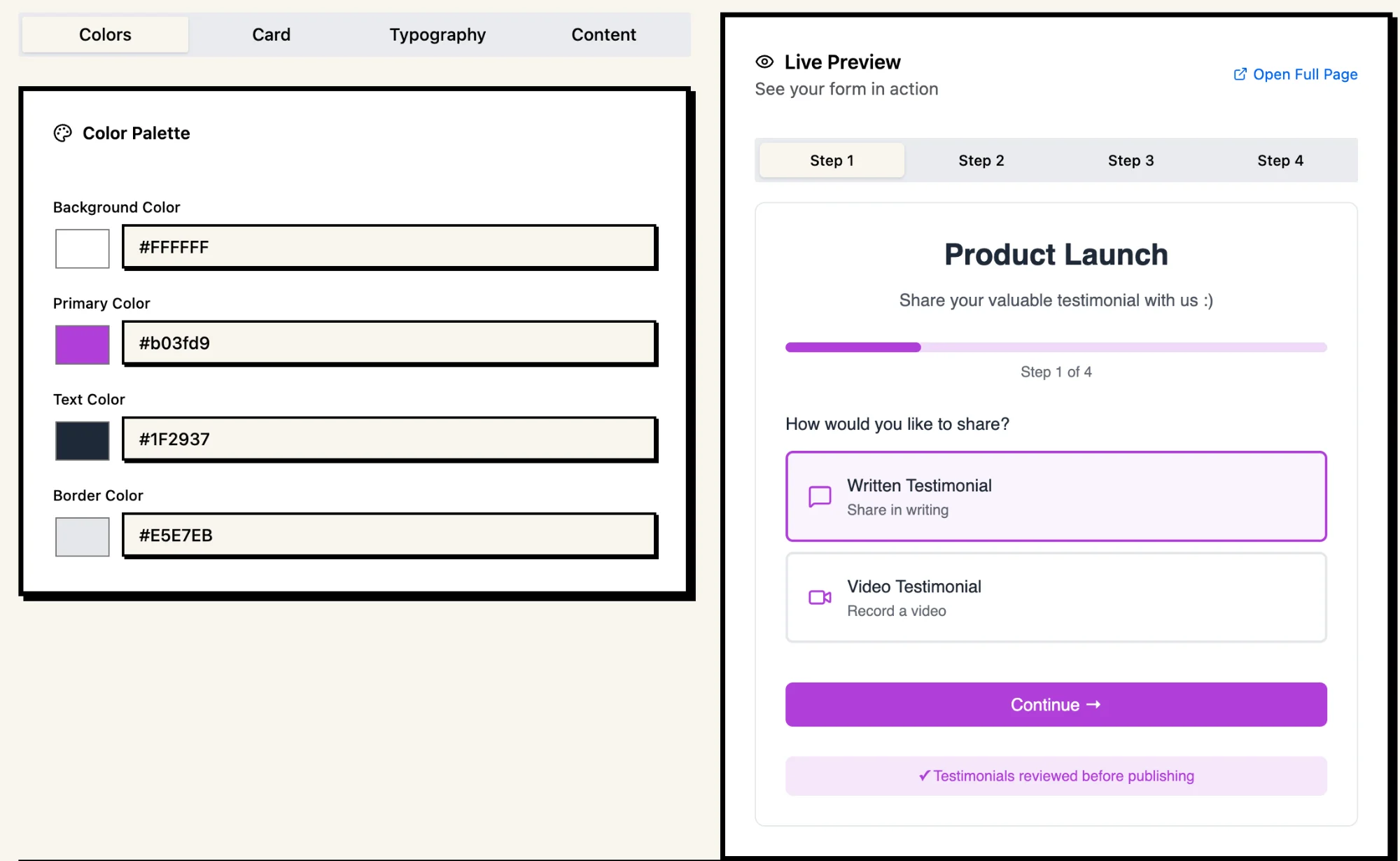Click the chat bubble icon for Written Testimonial

[820, 496]
